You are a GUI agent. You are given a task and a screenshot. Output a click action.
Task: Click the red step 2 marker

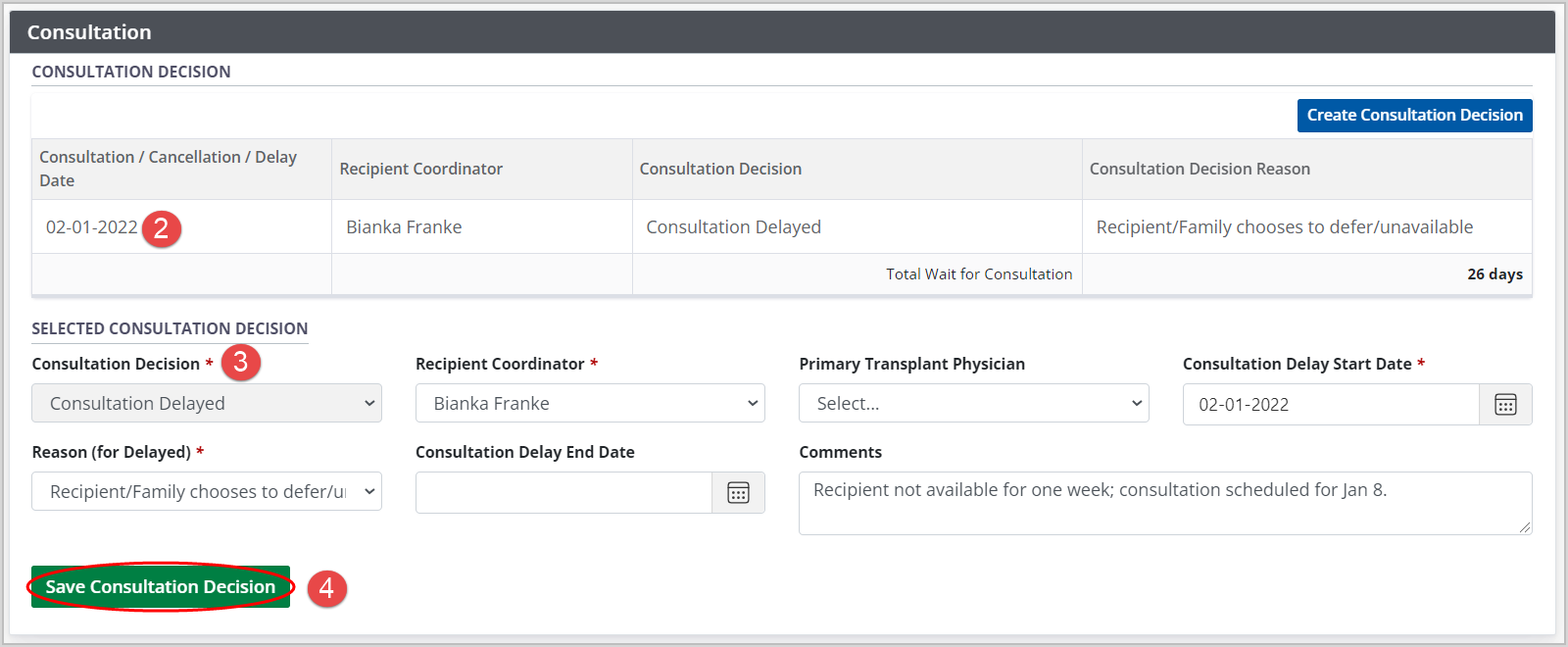pos(162,228)
